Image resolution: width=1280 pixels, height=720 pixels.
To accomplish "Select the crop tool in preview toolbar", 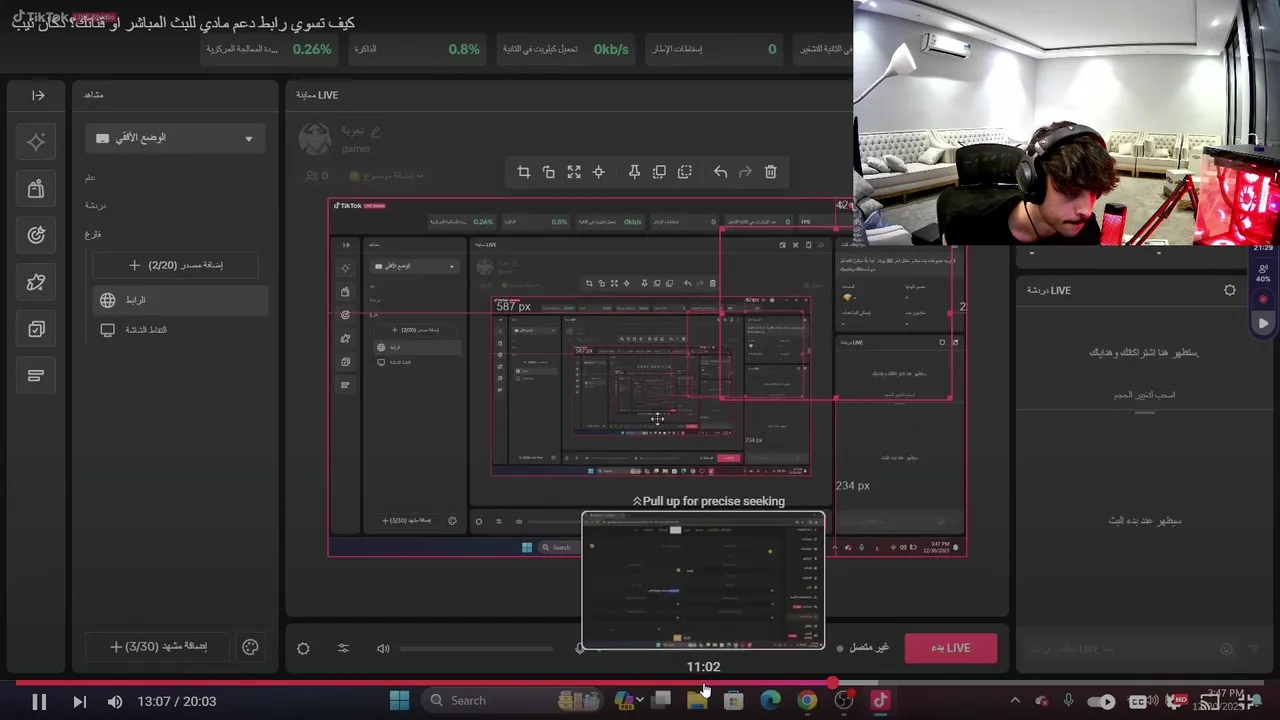I will [523, 172].
